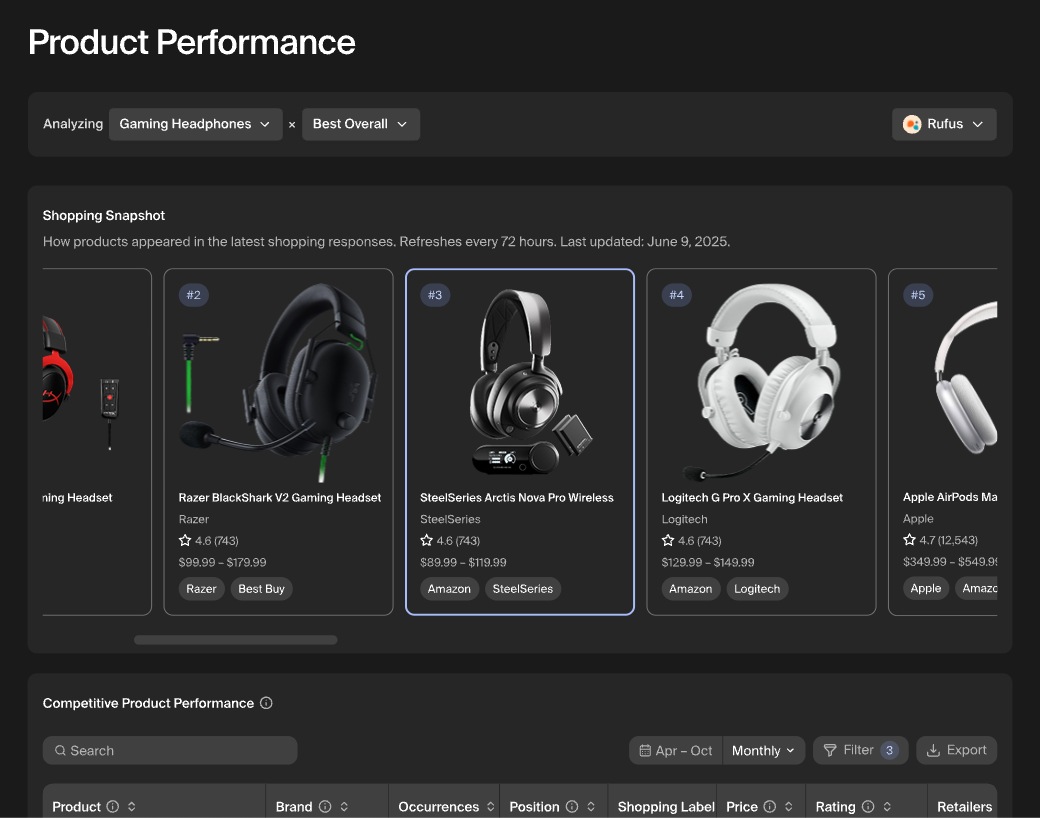Open the Filter options button
The width and height of the screenshot is (1040, 818).
coord(860,750)
